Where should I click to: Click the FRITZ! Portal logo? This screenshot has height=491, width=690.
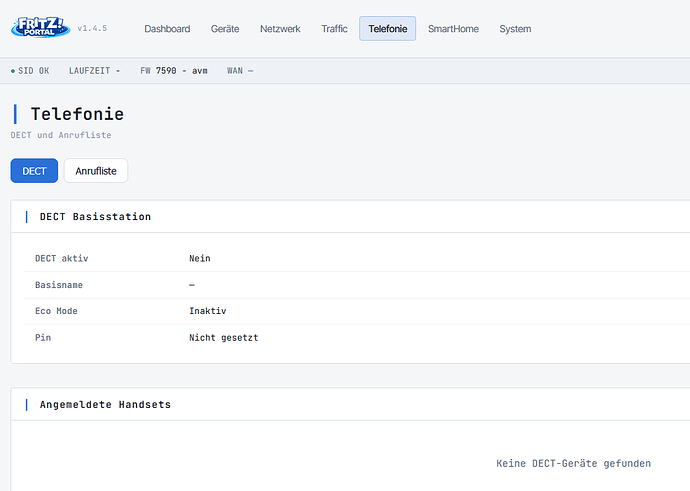point(40,27)
